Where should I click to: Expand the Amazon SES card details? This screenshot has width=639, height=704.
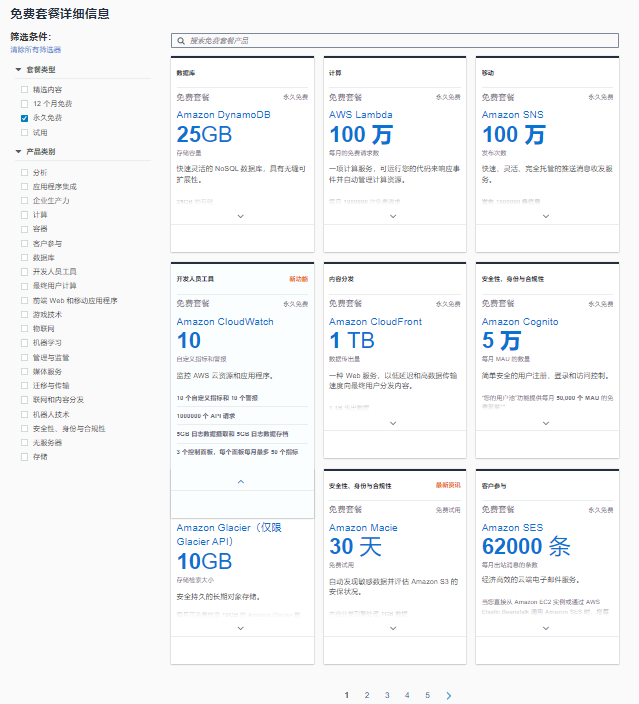(x=546, y=629)
